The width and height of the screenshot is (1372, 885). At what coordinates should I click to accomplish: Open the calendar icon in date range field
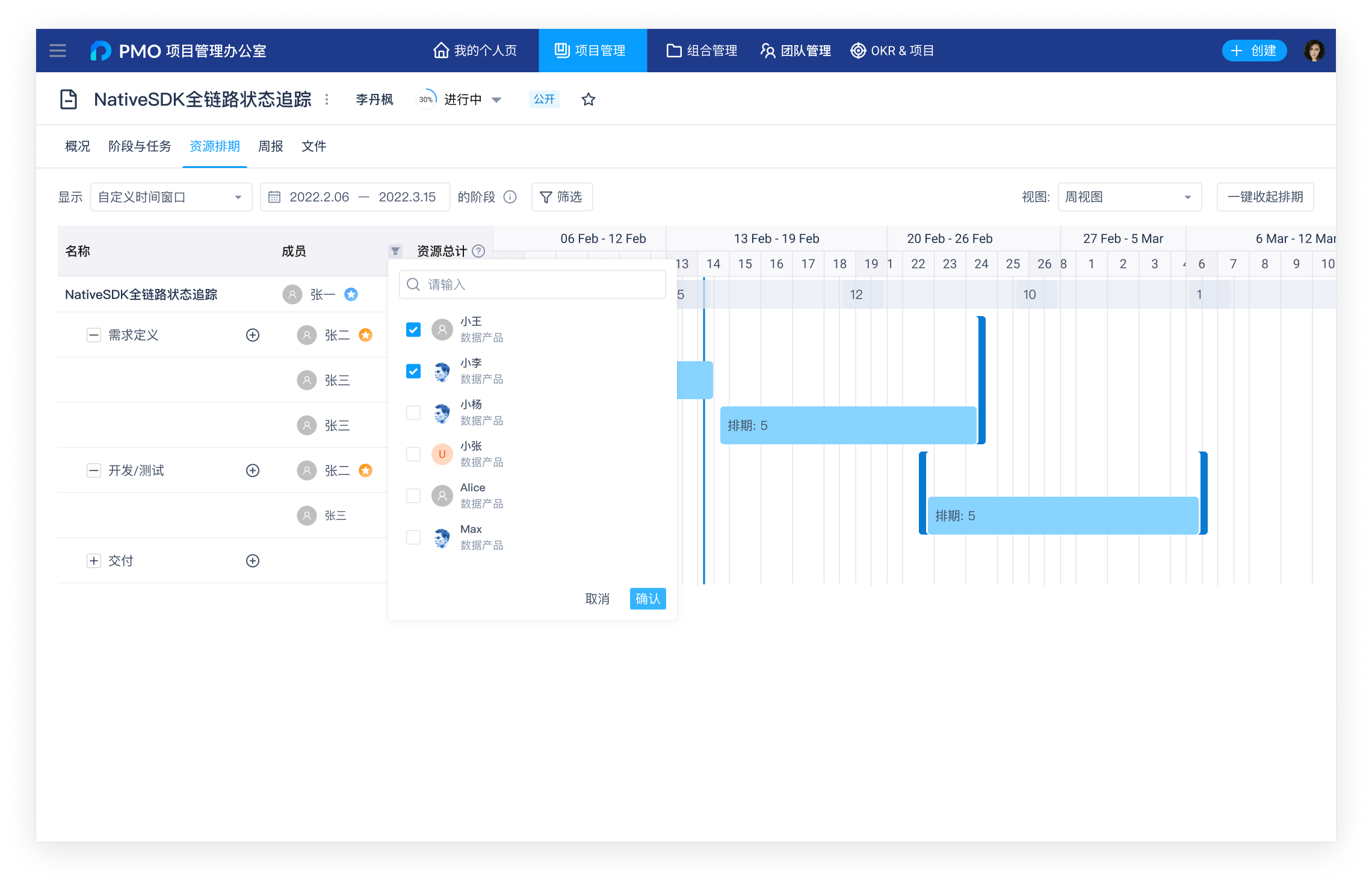point(276,196)
